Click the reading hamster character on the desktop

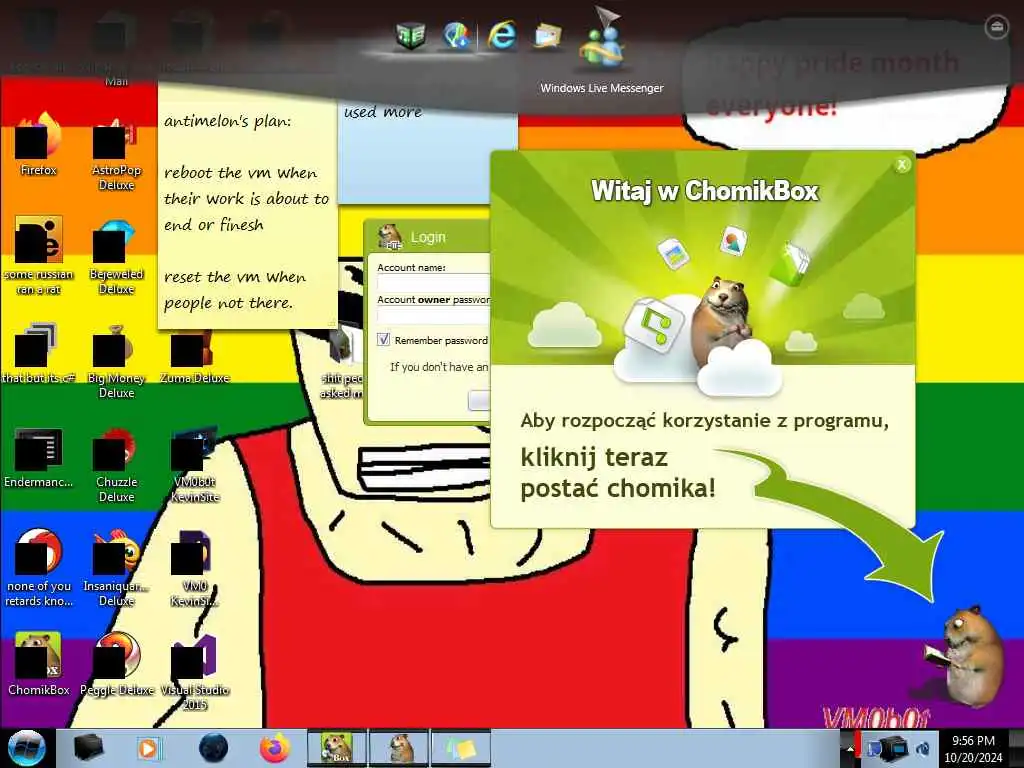click(x=965, y=655)
